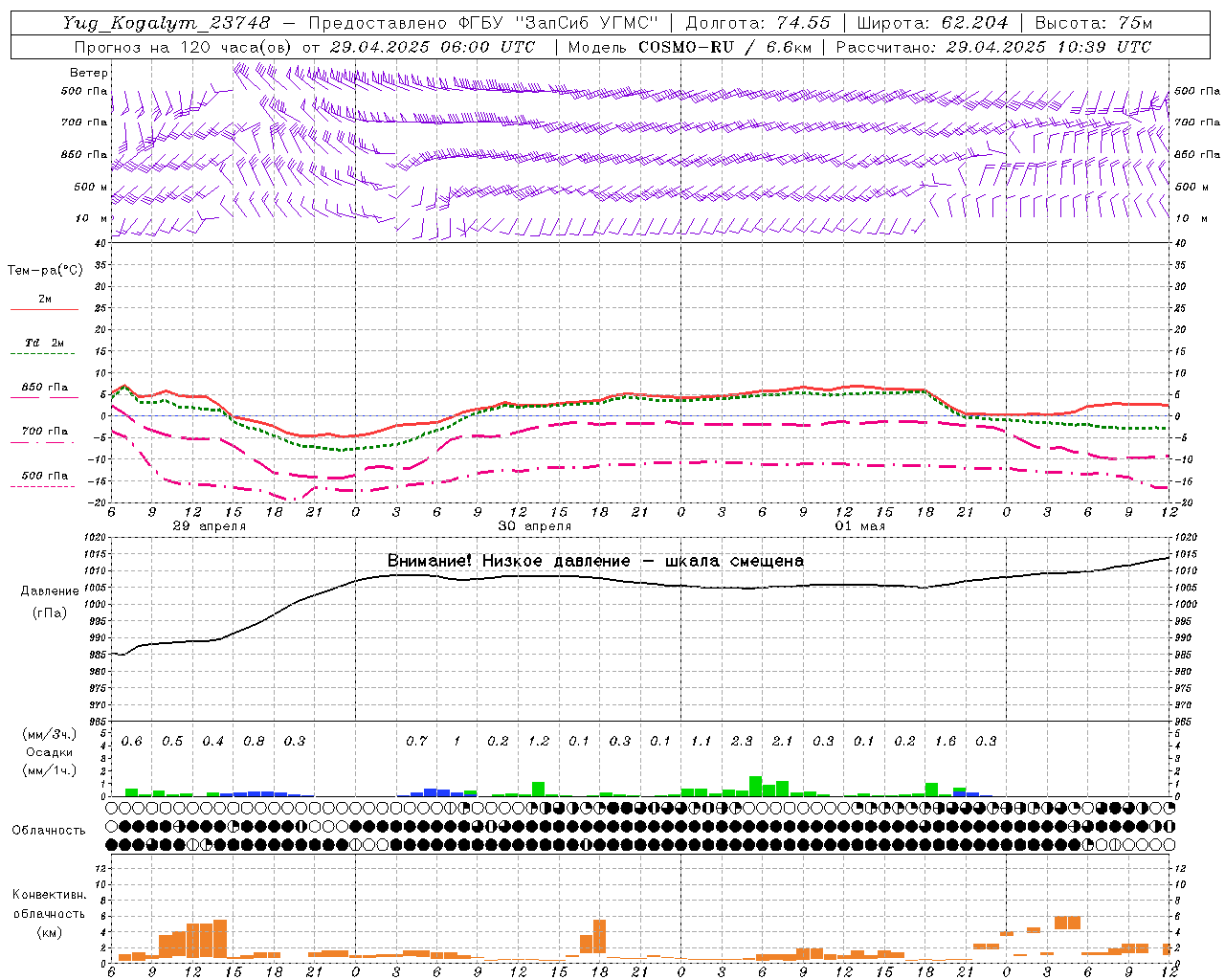Image resolution: width=1225 pixels, height=980 pixels.
Task: Click the warning 'Внимание! Низкое давление — шкала смещена'
Action: pyautogui.click(x=595, y=561)
